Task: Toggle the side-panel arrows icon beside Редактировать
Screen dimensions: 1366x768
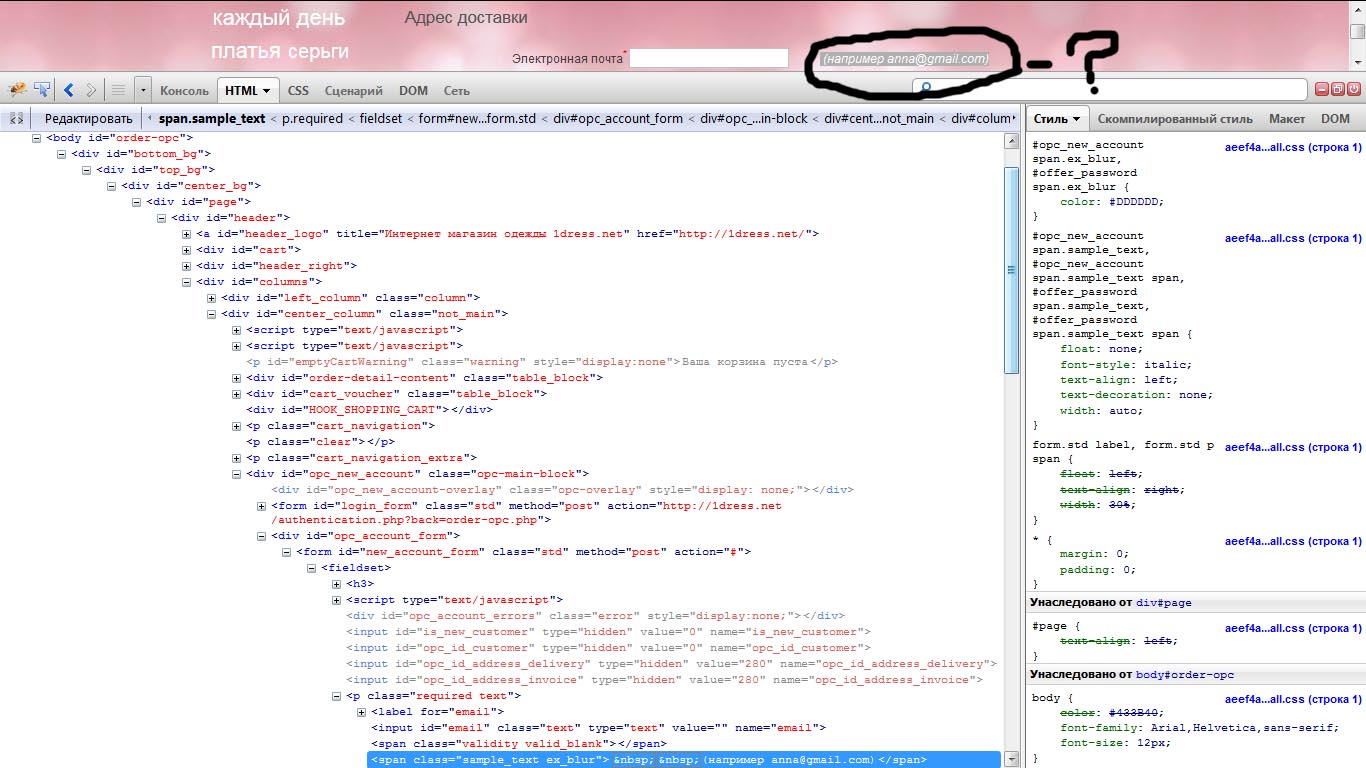Action: 16,118
